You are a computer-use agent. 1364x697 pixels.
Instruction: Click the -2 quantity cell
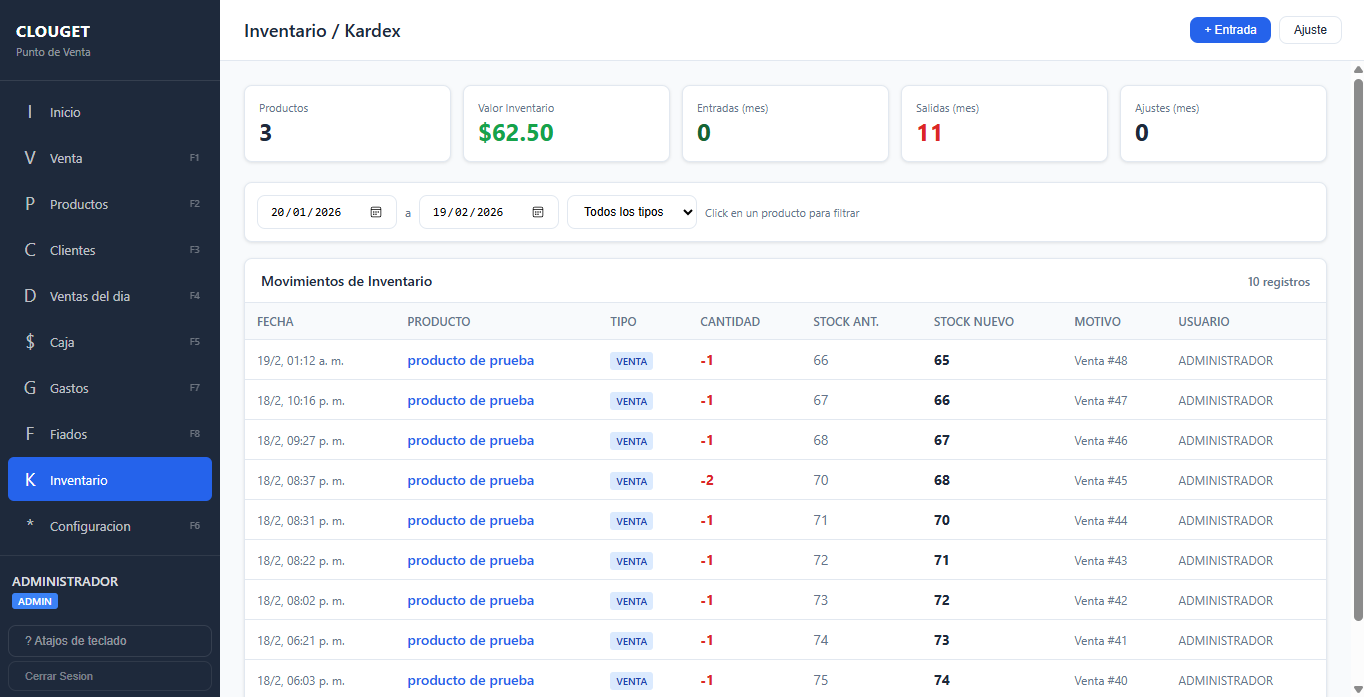click(x=707, y=480)
